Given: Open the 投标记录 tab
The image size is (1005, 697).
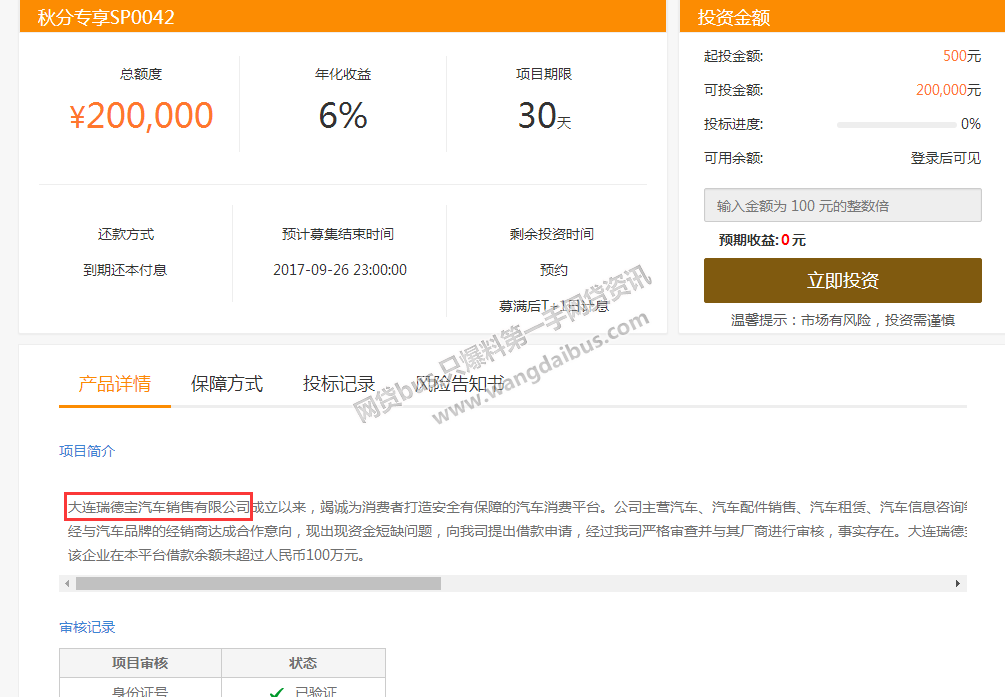Looking at the screenshot, I should tap(339, 383).
